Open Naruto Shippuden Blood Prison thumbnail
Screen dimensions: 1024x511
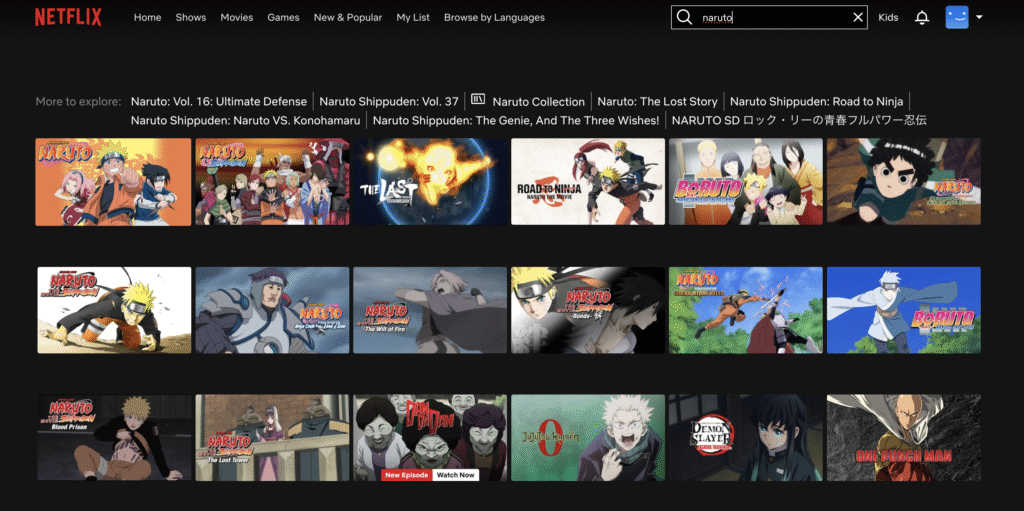pyautogui.click(x=114, y=437)
